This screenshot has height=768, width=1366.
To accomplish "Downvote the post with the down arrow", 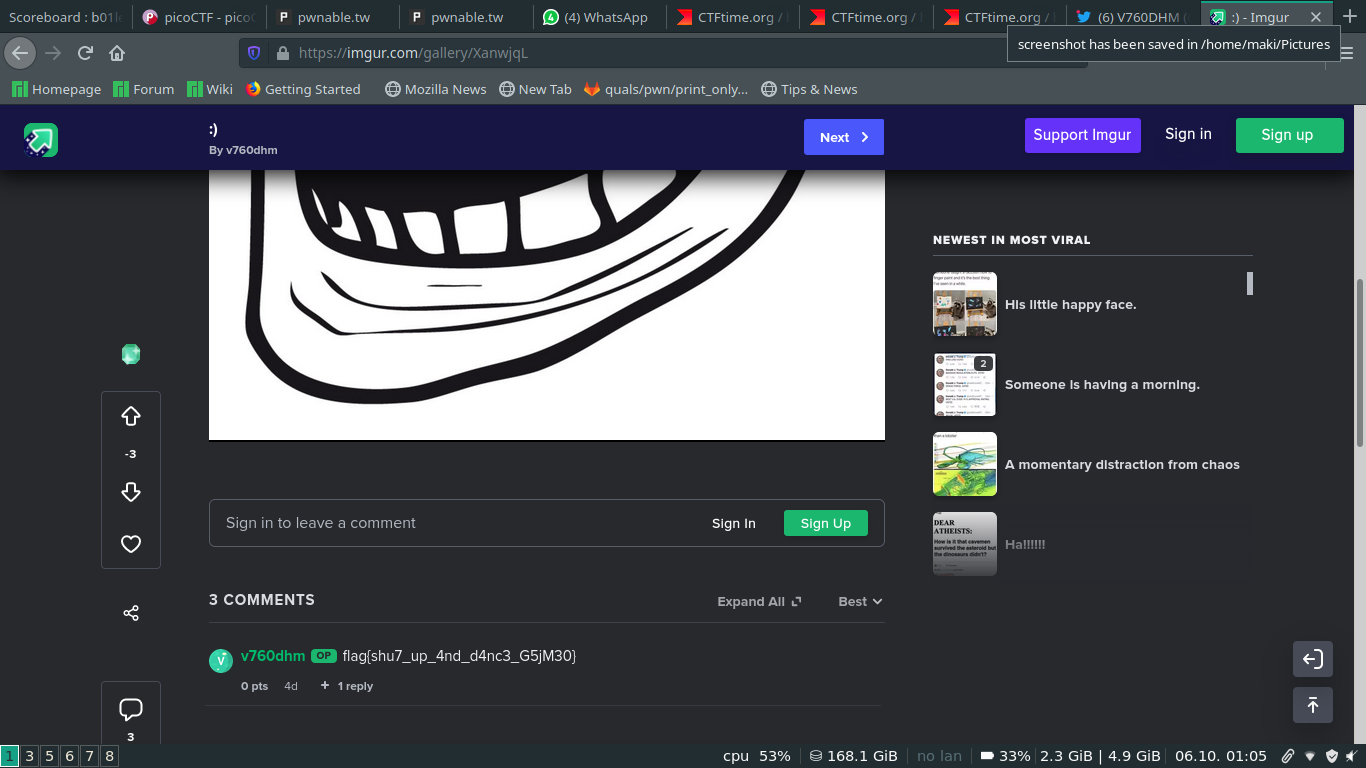I will pyautogui.click(x=131, y=492).
